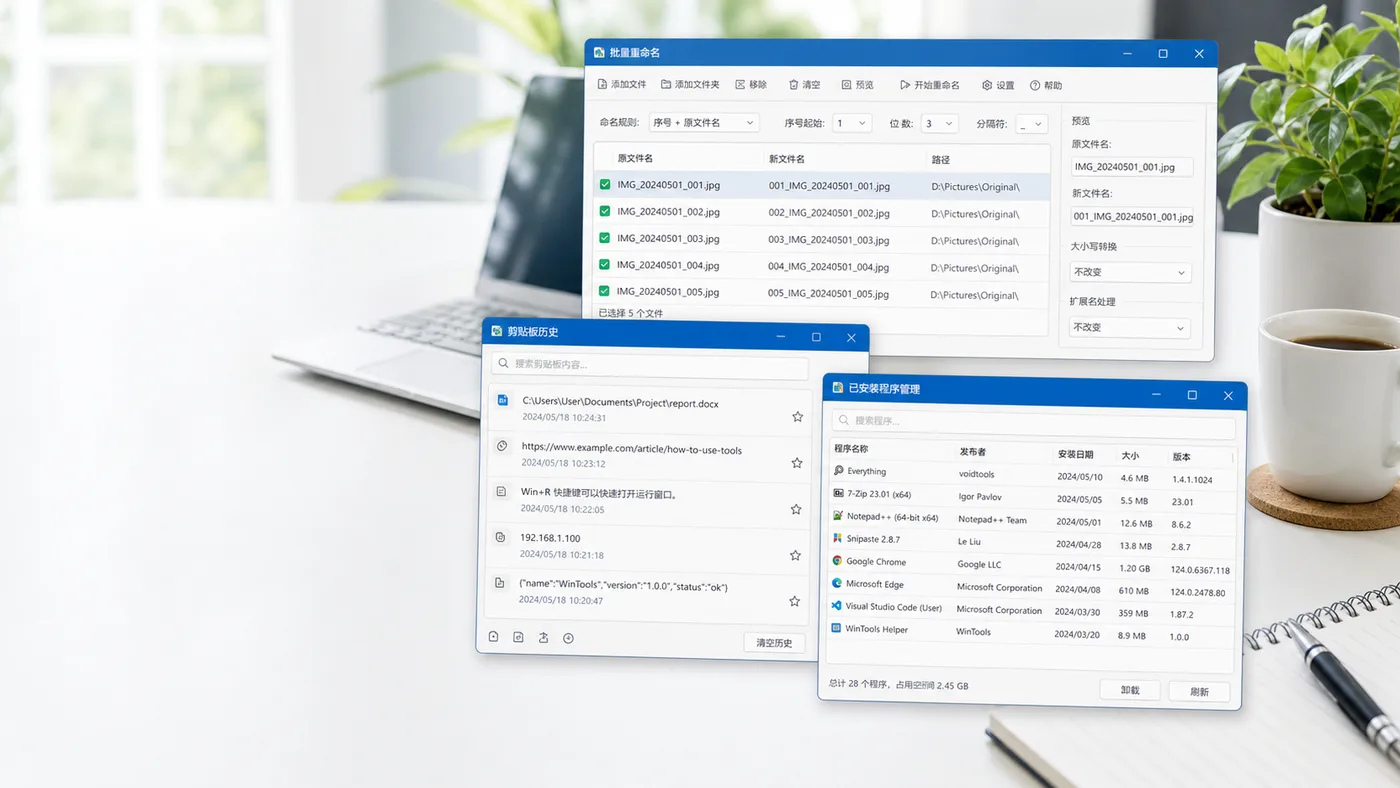Uncheck IMG_20240501_005.jpg checkbox
Image resolution: width=1400 pixels, height=788 pixels.
click(x=605, y=291)
